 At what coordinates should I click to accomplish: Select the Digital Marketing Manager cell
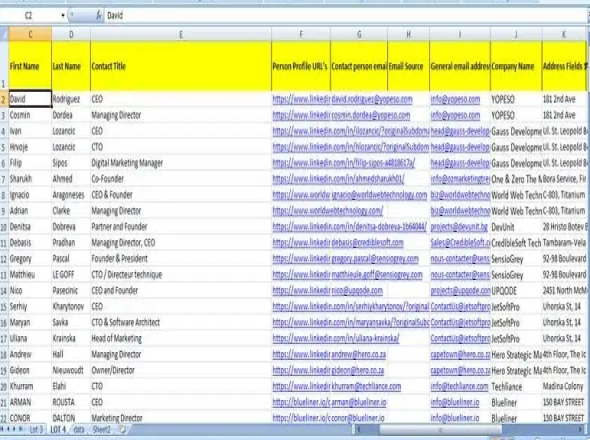pos(181,163)
